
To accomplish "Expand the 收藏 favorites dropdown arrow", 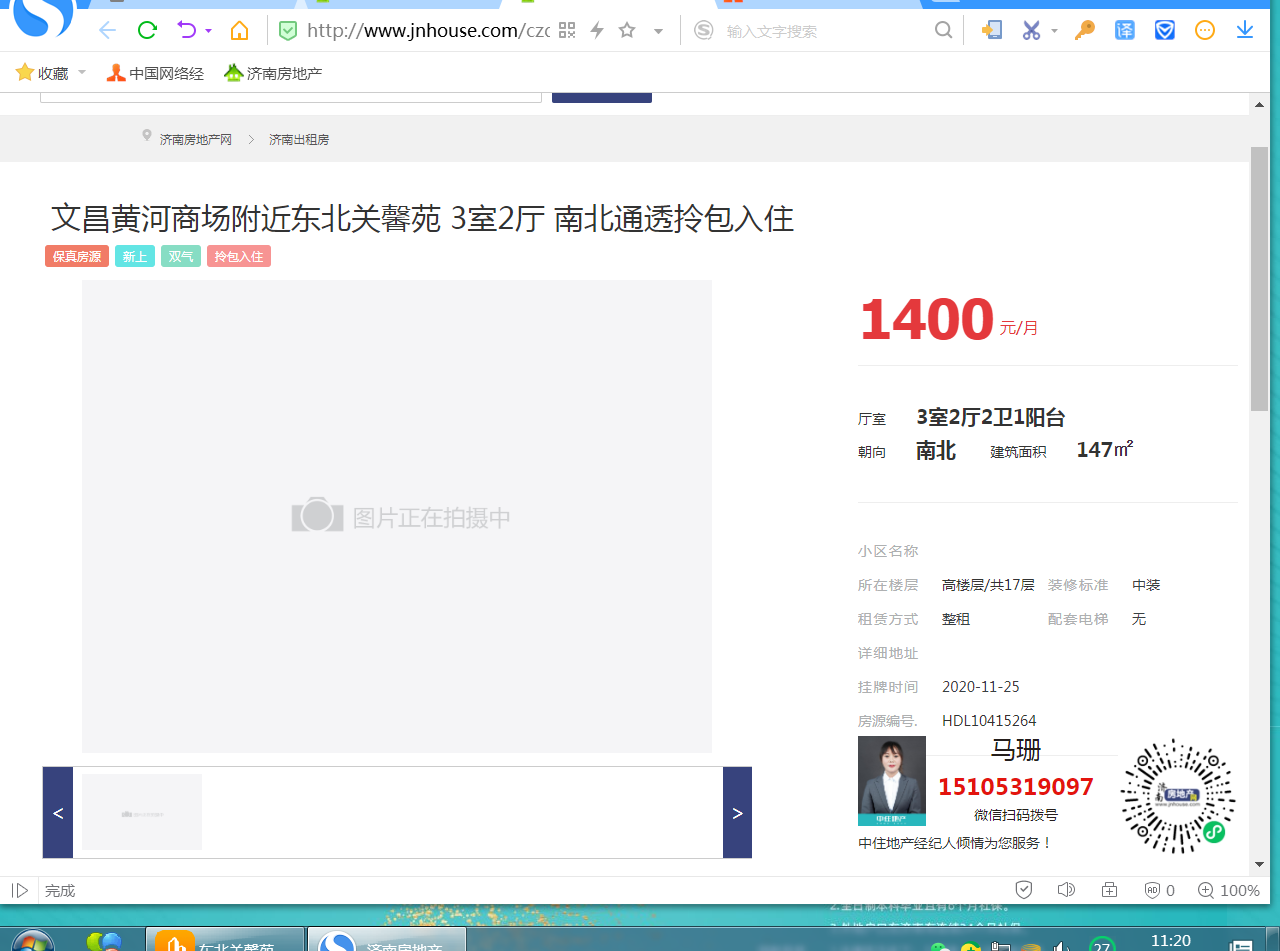I will pyautogui.click(x=82, y=72).
